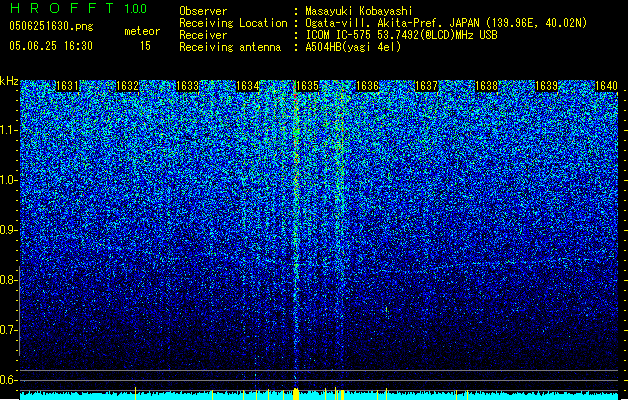Click time marker 1631
This screenshot has height=400, width=629.
tap(67, 86)
